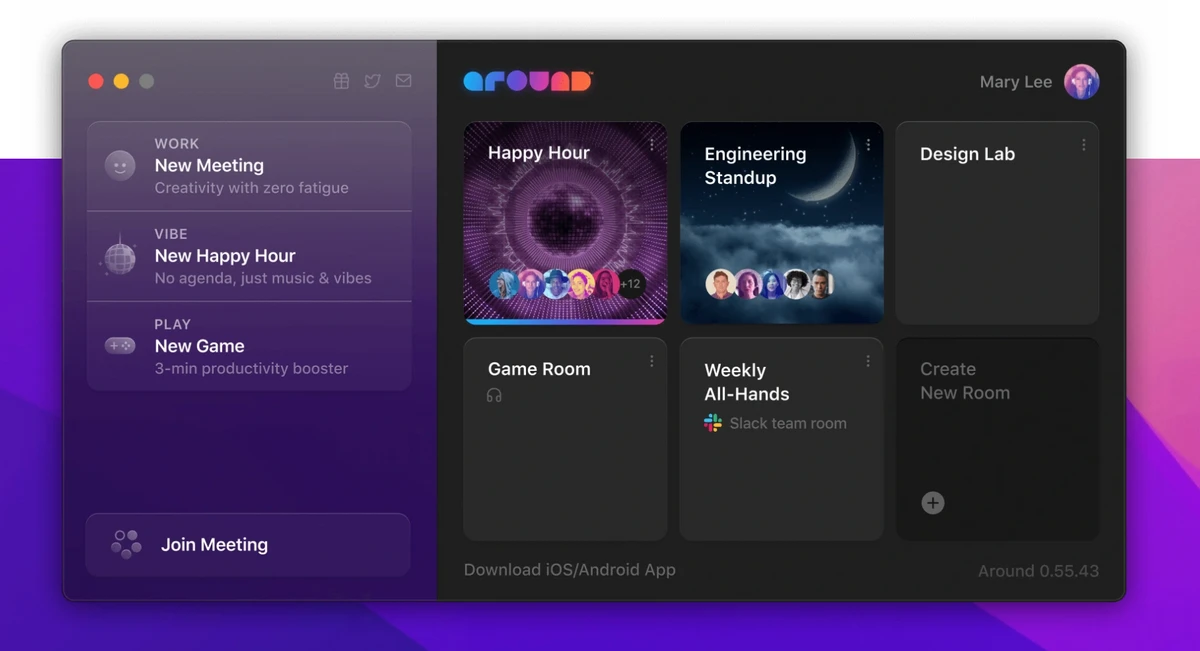1200x651 pixels.
Task: Open Weekly All-Hands three-dot menu
Action: click(x=868, y=361)
